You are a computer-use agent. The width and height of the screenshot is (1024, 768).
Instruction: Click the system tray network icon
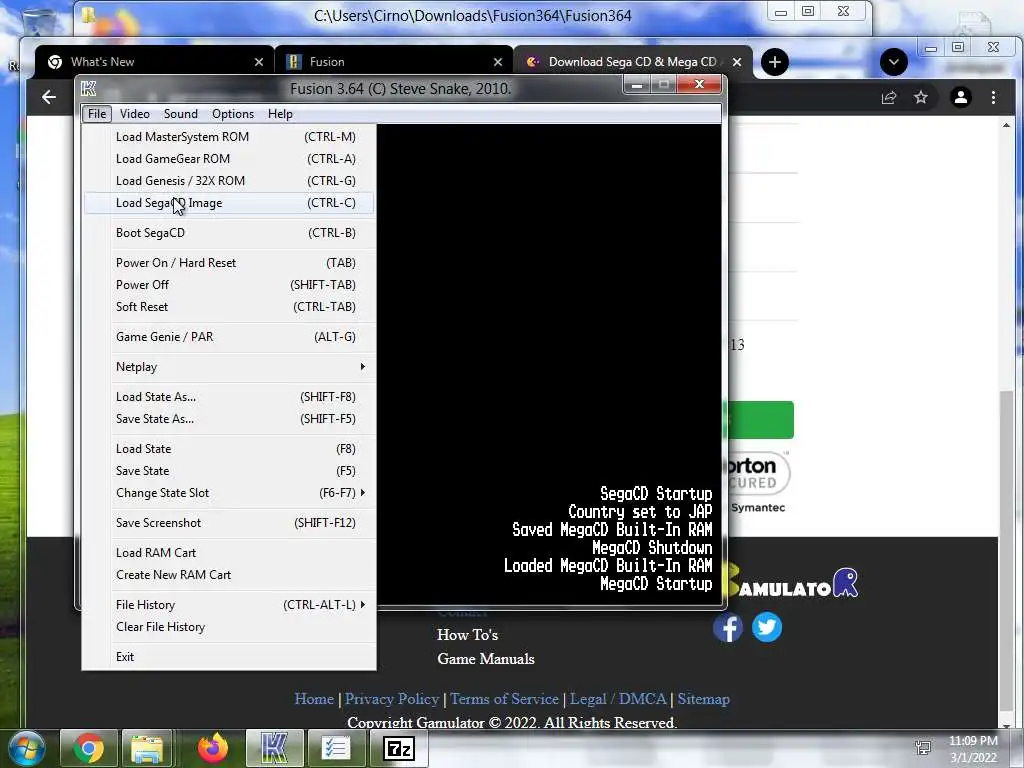click(x=923, y=748)
